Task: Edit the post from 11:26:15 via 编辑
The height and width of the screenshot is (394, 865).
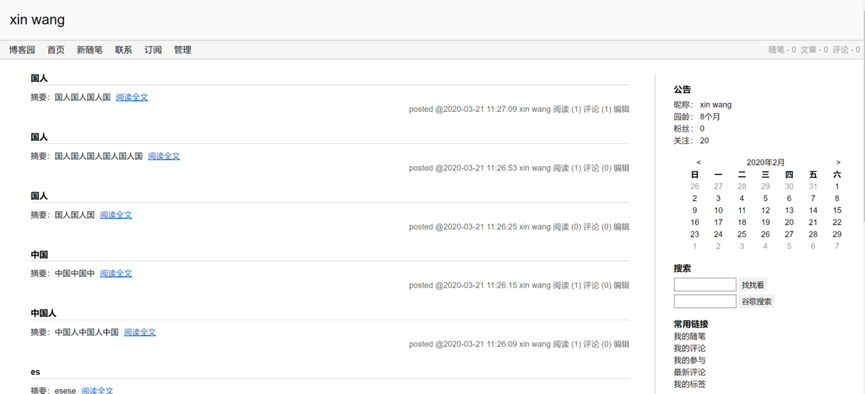Action: pos(622,285)
